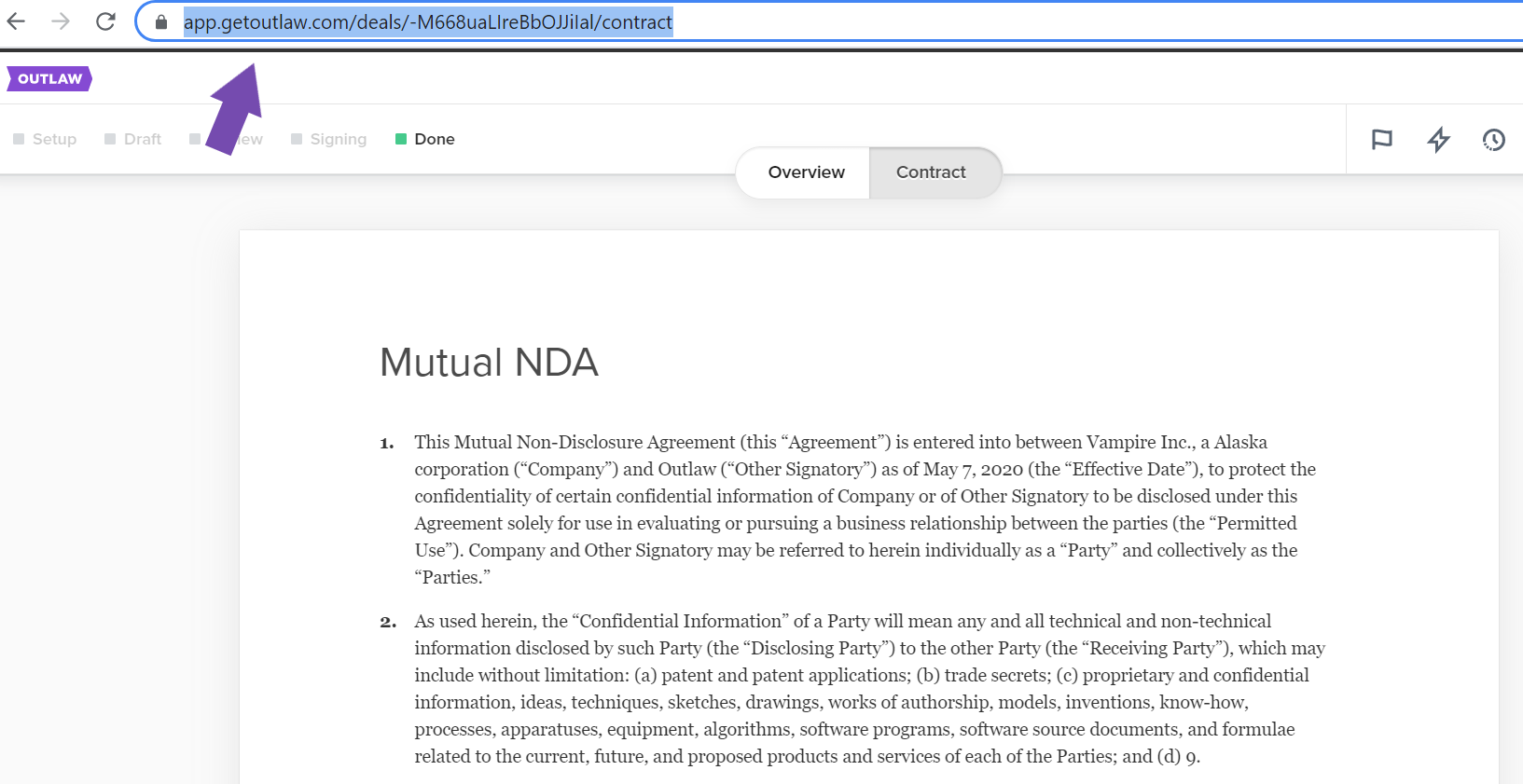This screenshot has width=1523, height=784.
Task: Open the version history clock icon
Action: 1494,140
